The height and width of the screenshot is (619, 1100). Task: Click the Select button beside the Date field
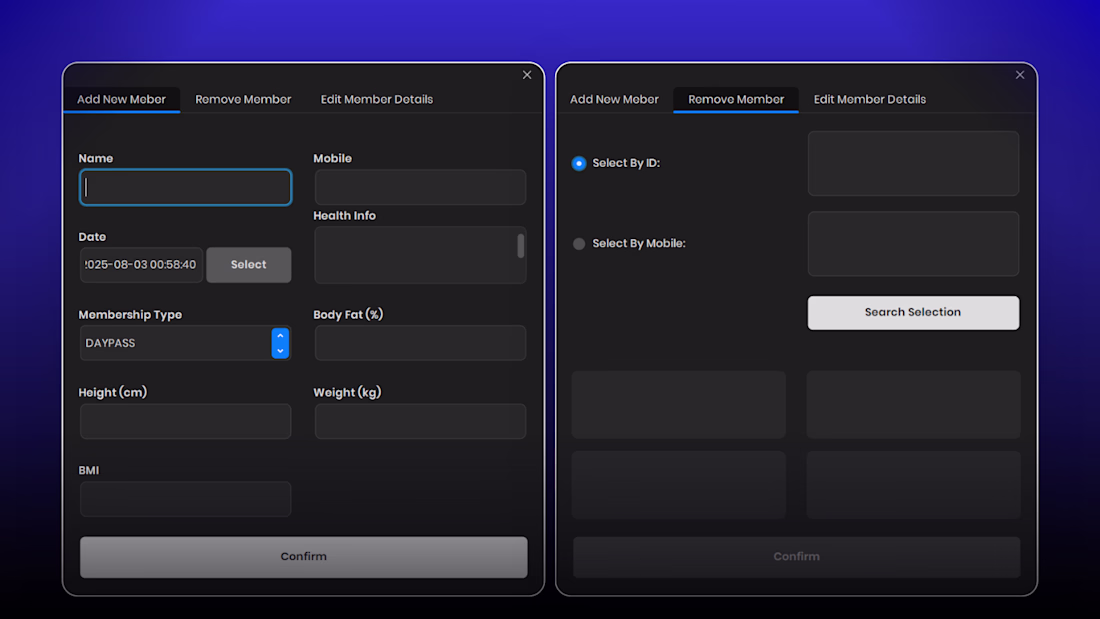coord(248,265)
